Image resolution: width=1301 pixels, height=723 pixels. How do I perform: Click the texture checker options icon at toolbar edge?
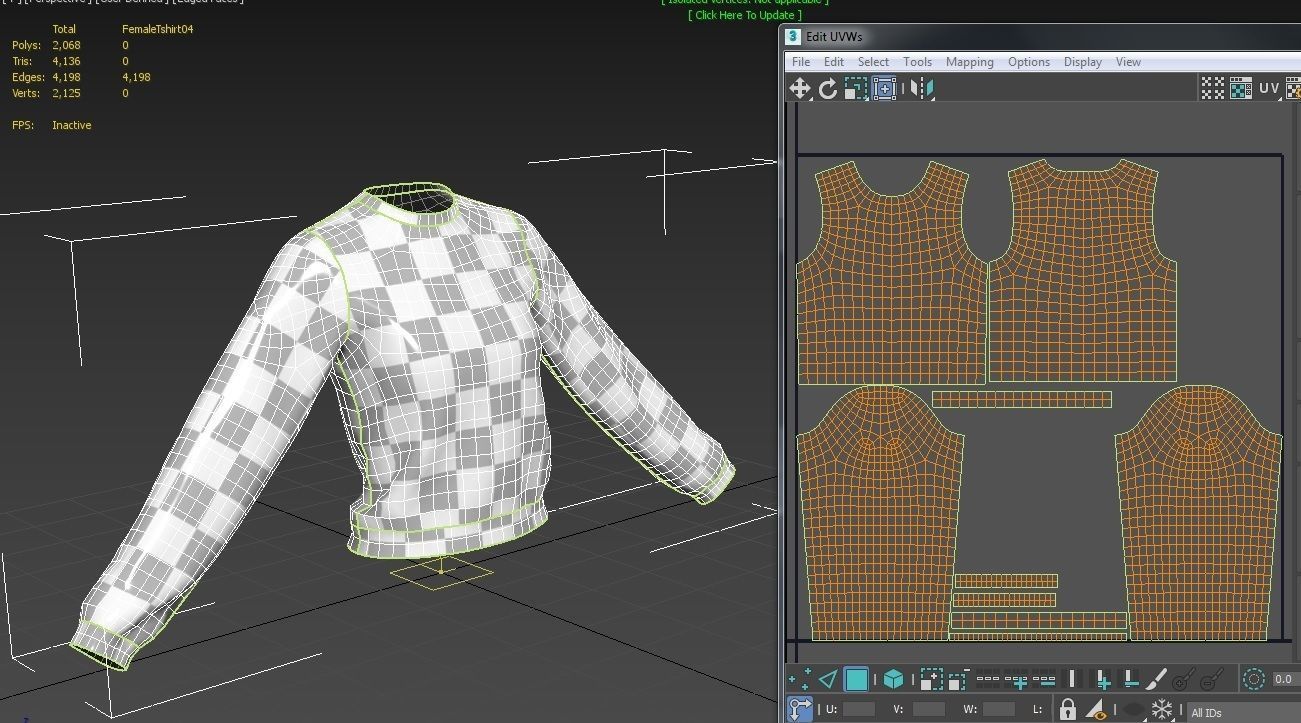click(x=1293, y=88)
